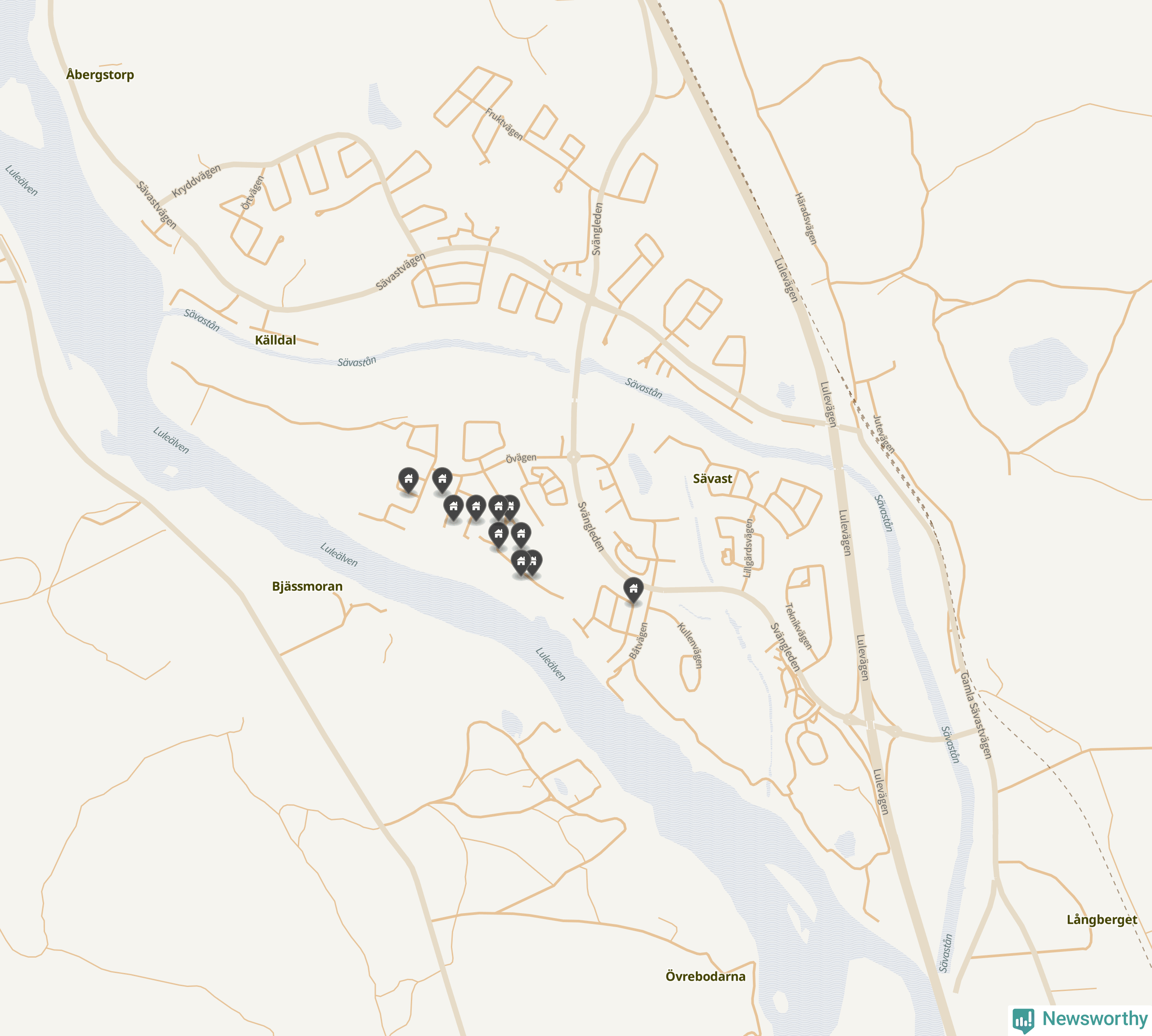Click the Newsworthy brand text link
1152x1036 pixels.
pos(1094,1018)
